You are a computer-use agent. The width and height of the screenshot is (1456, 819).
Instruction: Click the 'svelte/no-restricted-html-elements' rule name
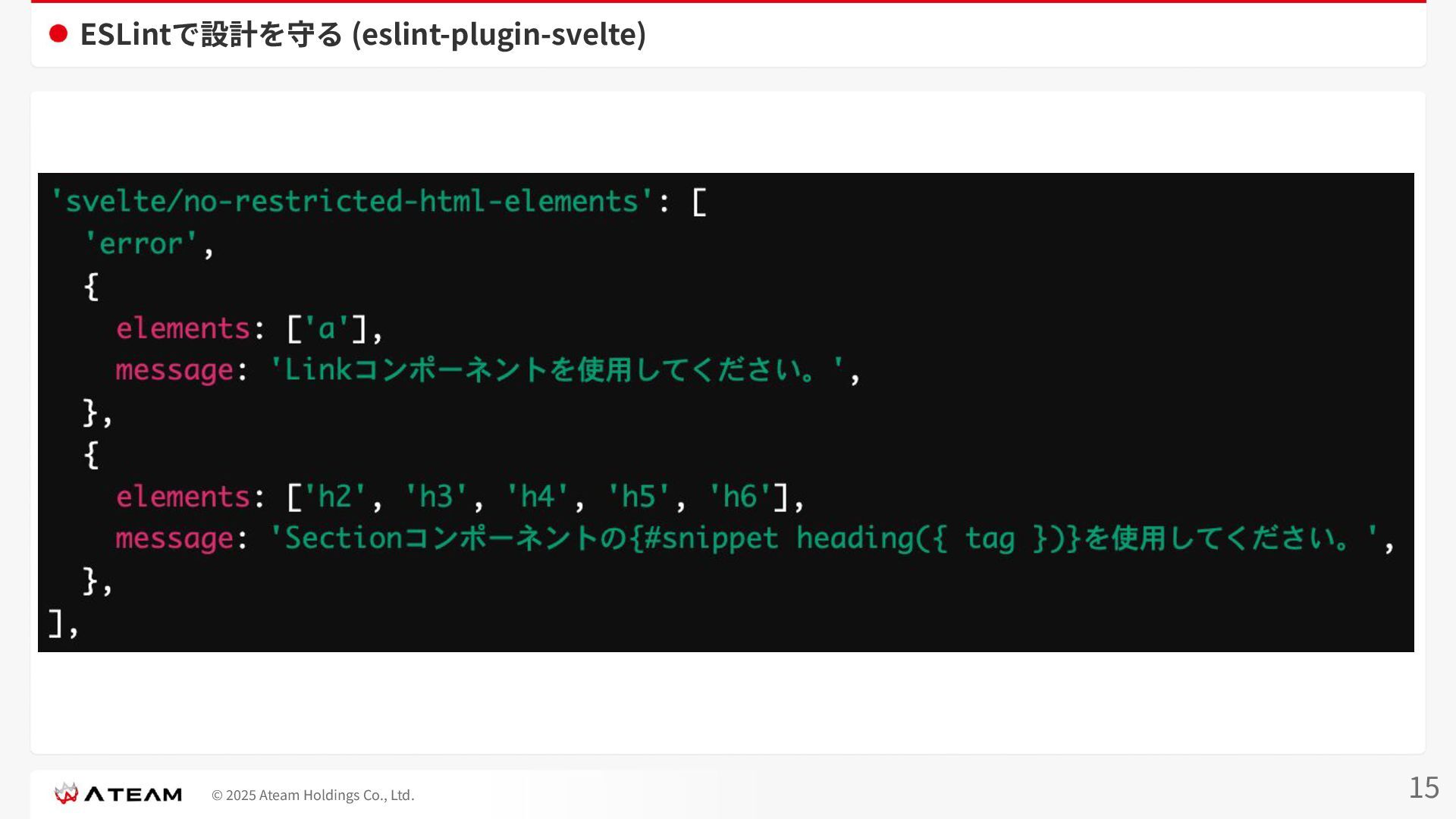pos(351,202)
